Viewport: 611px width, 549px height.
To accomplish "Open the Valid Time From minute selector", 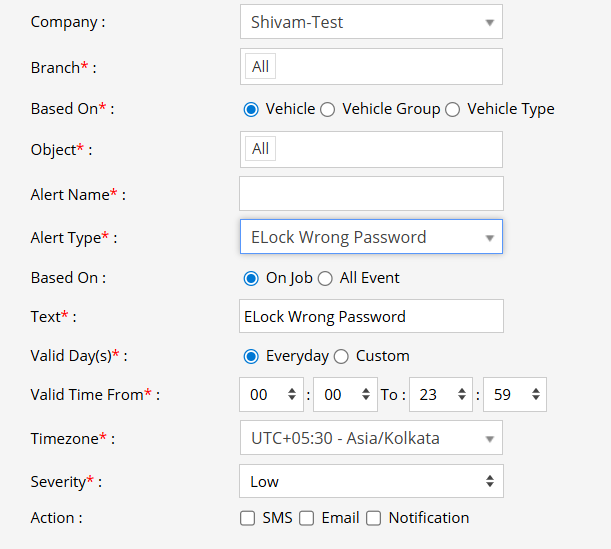I will coord(345,395).
